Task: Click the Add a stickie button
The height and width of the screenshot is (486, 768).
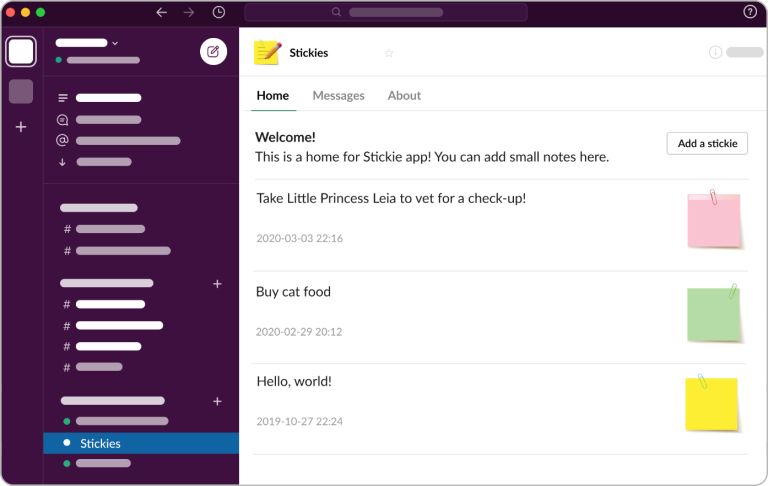Action: click(706, 143)
